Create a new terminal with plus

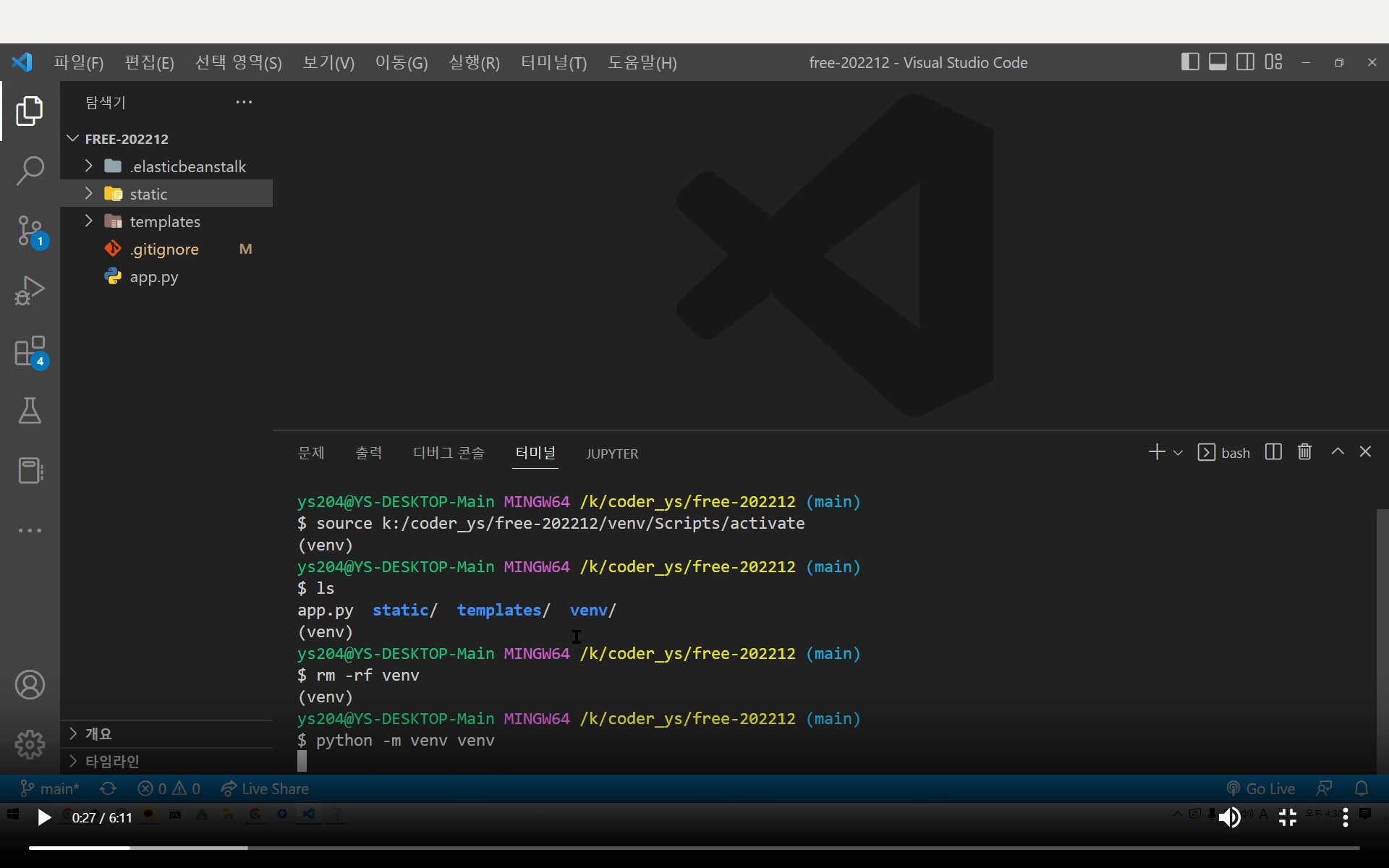(1156, 452)
